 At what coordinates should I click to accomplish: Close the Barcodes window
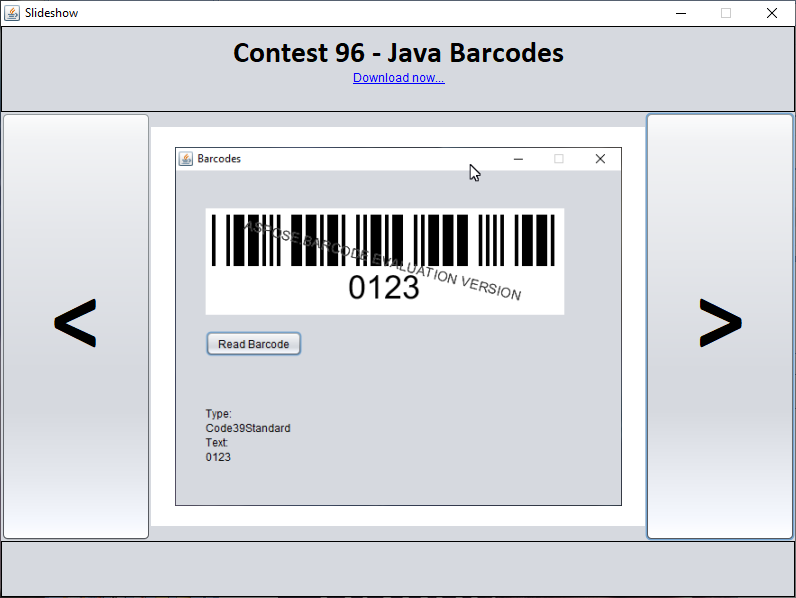pyautogui.click(x=600, y=159)
